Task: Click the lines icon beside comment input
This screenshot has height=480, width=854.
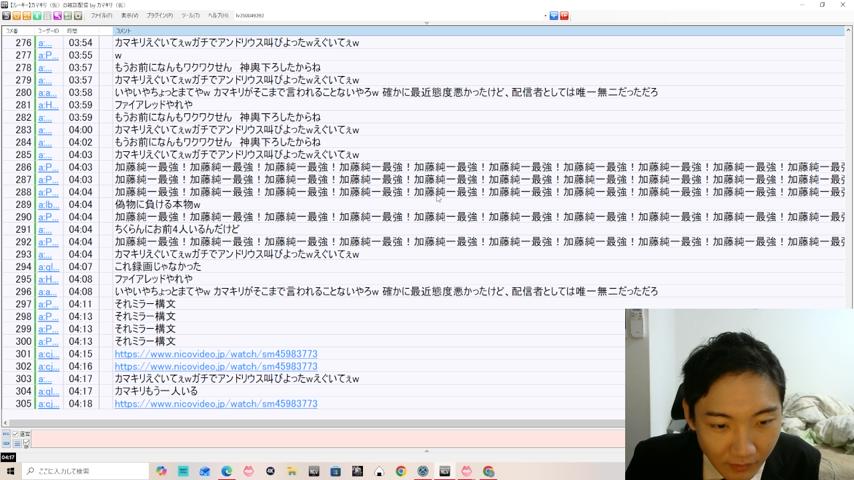Action: [x=17, y=443]
